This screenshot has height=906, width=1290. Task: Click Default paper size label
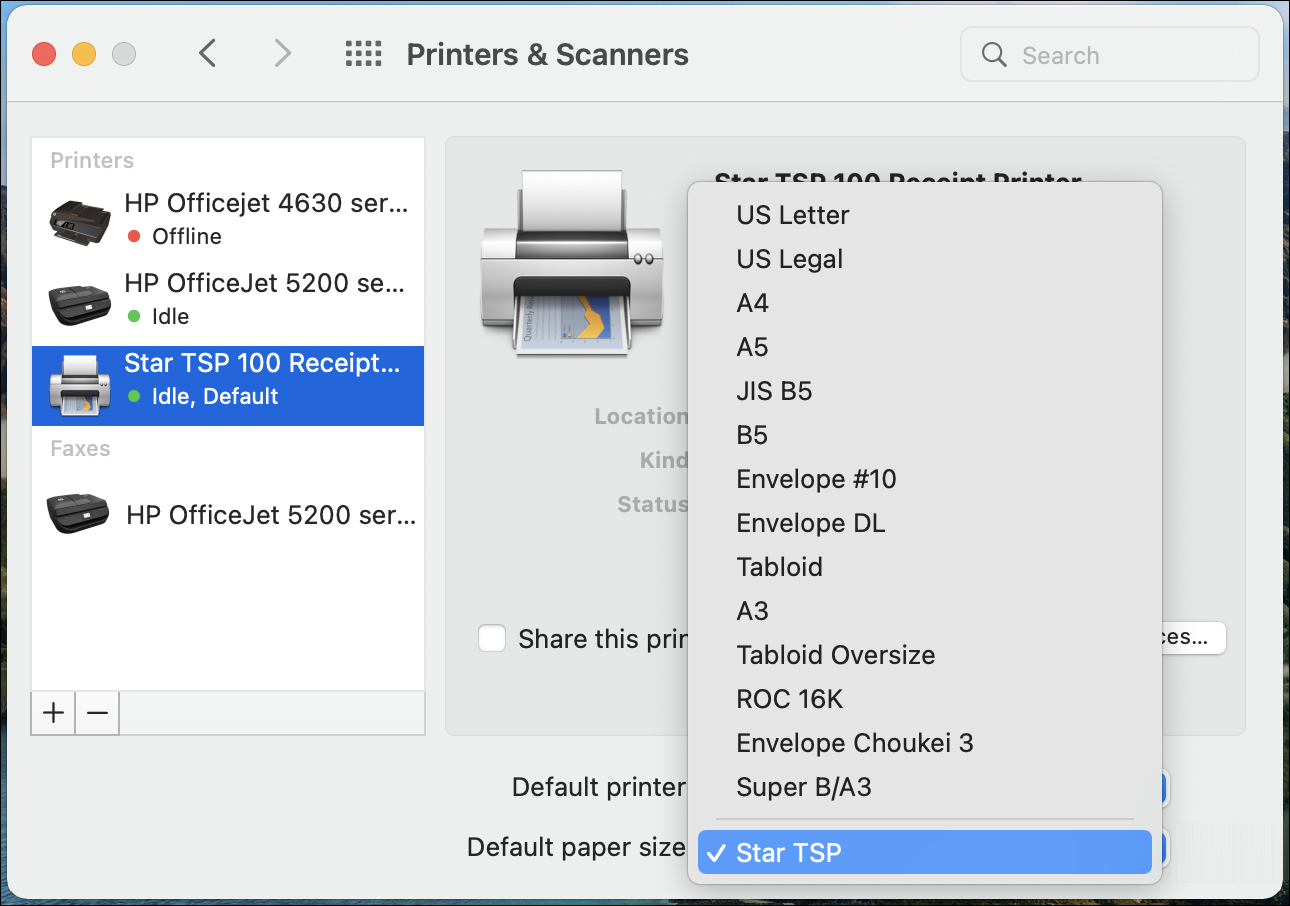click(x=576, y=848)
